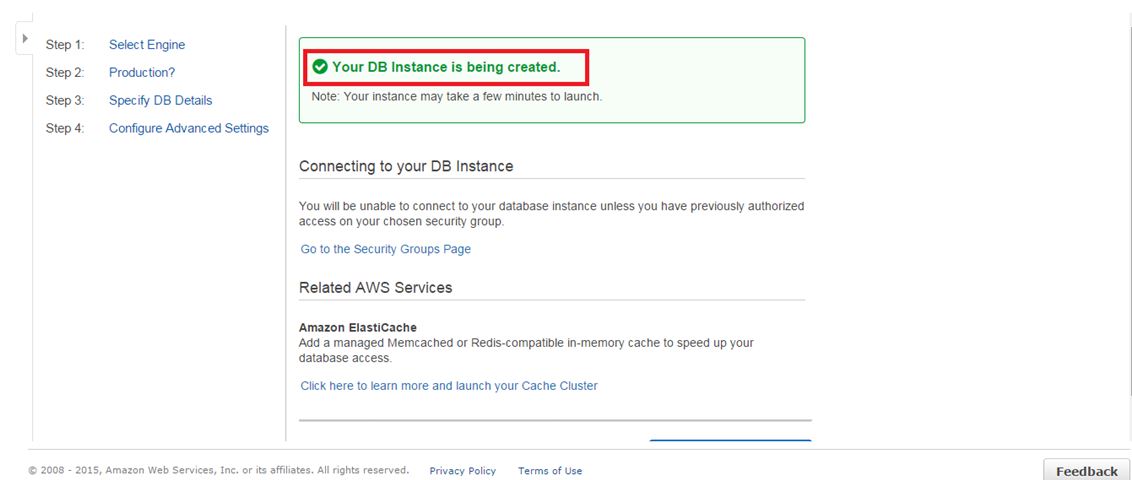Click 'Connecting to your DB Instance' heading
The image size is (1132, 480).
point(406,166)
